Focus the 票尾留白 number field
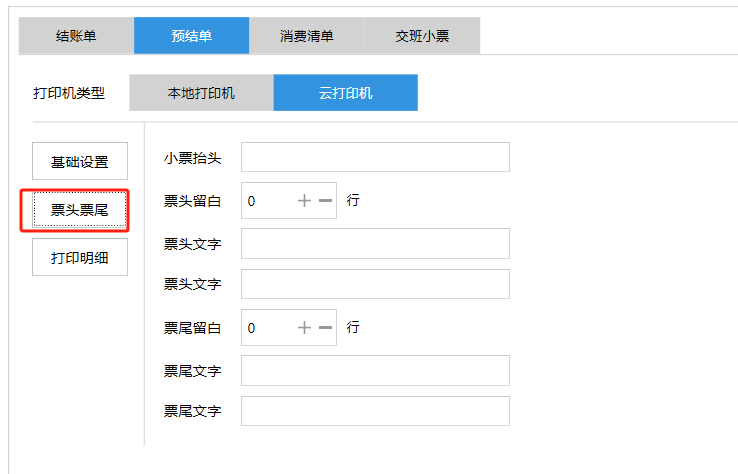This screenshot has height=474, width=738. [267, 328]
